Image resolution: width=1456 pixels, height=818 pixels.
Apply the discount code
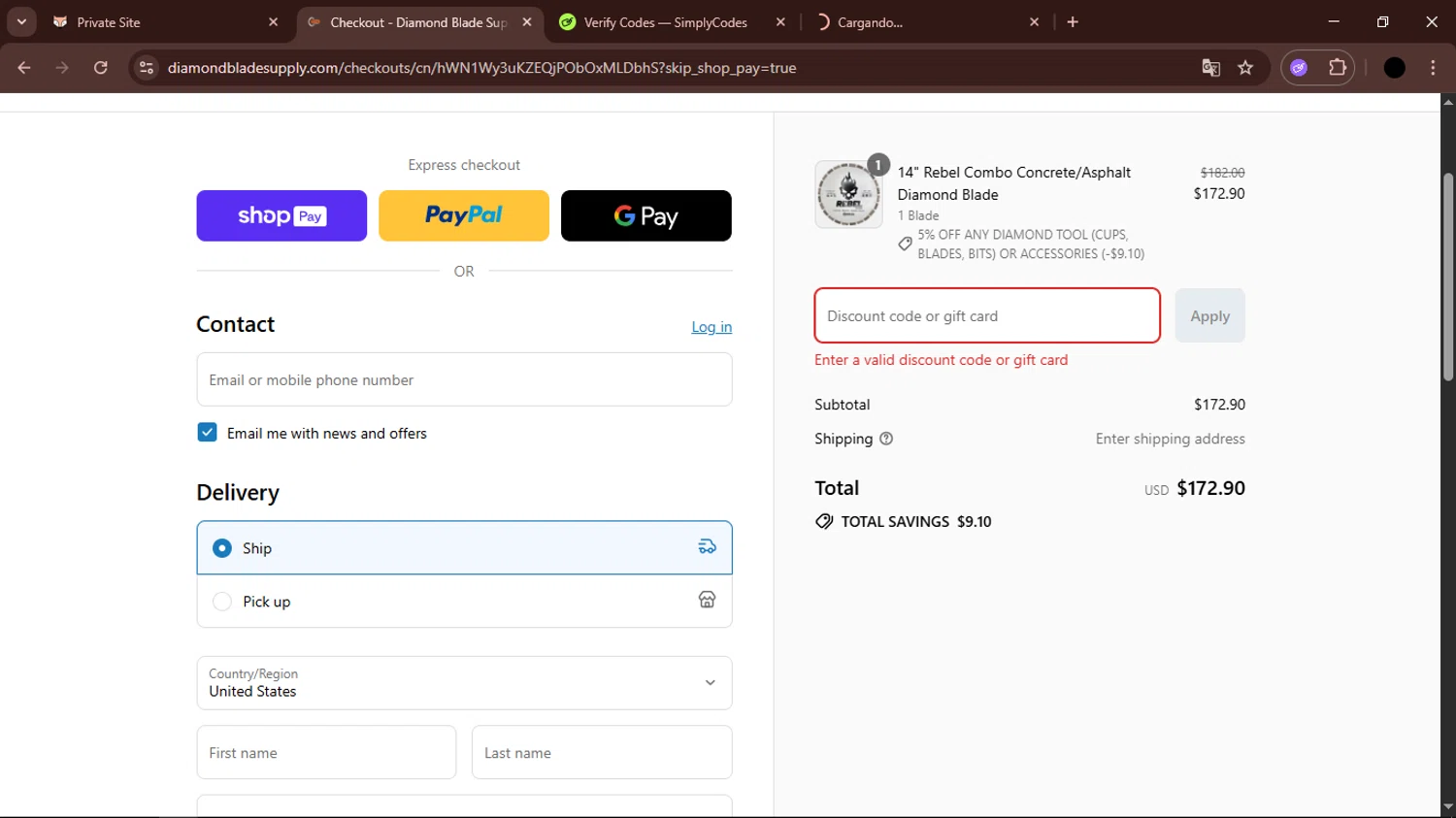1209,315
